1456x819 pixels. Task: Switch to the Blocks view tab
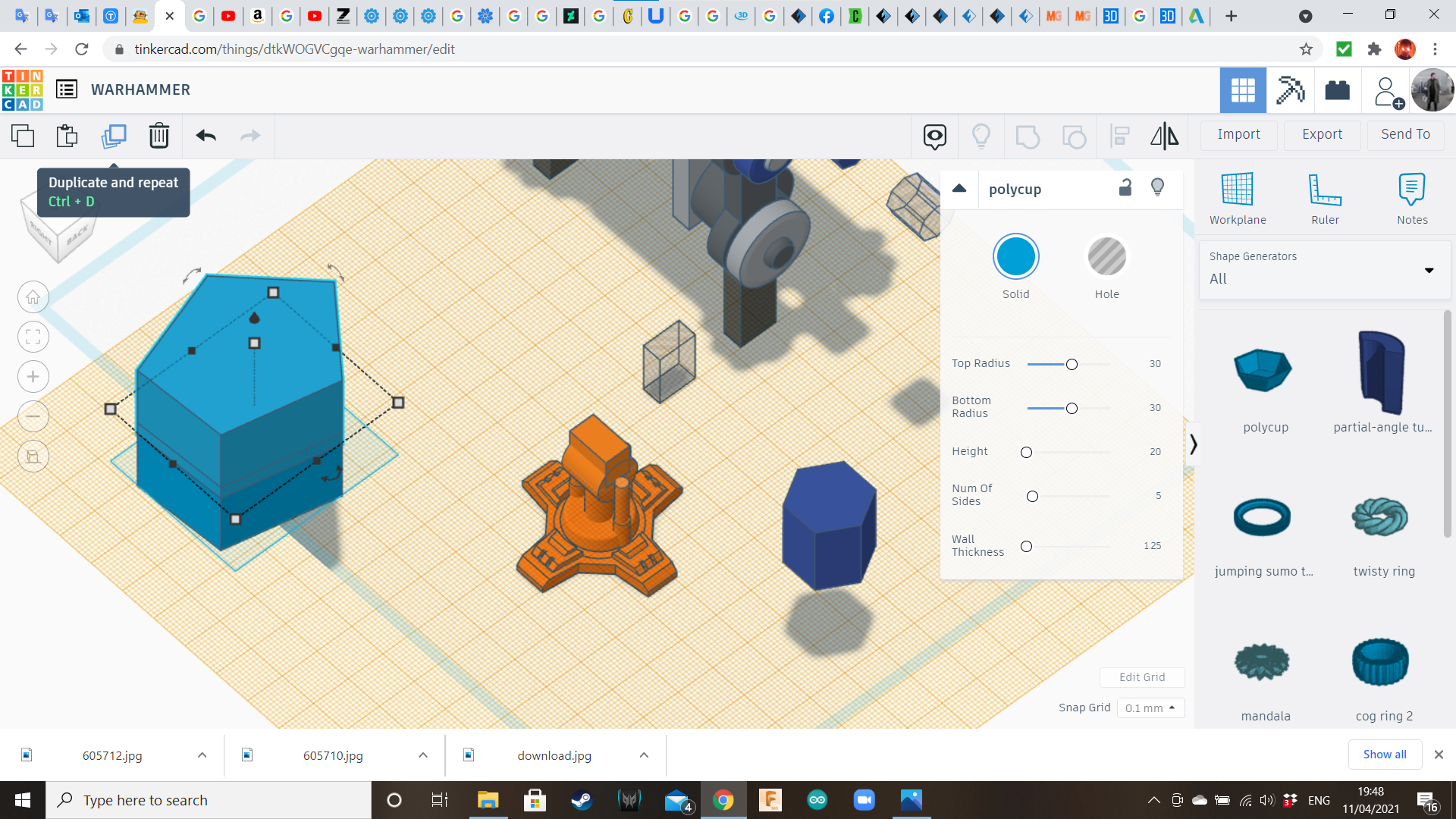[1290, 90]
